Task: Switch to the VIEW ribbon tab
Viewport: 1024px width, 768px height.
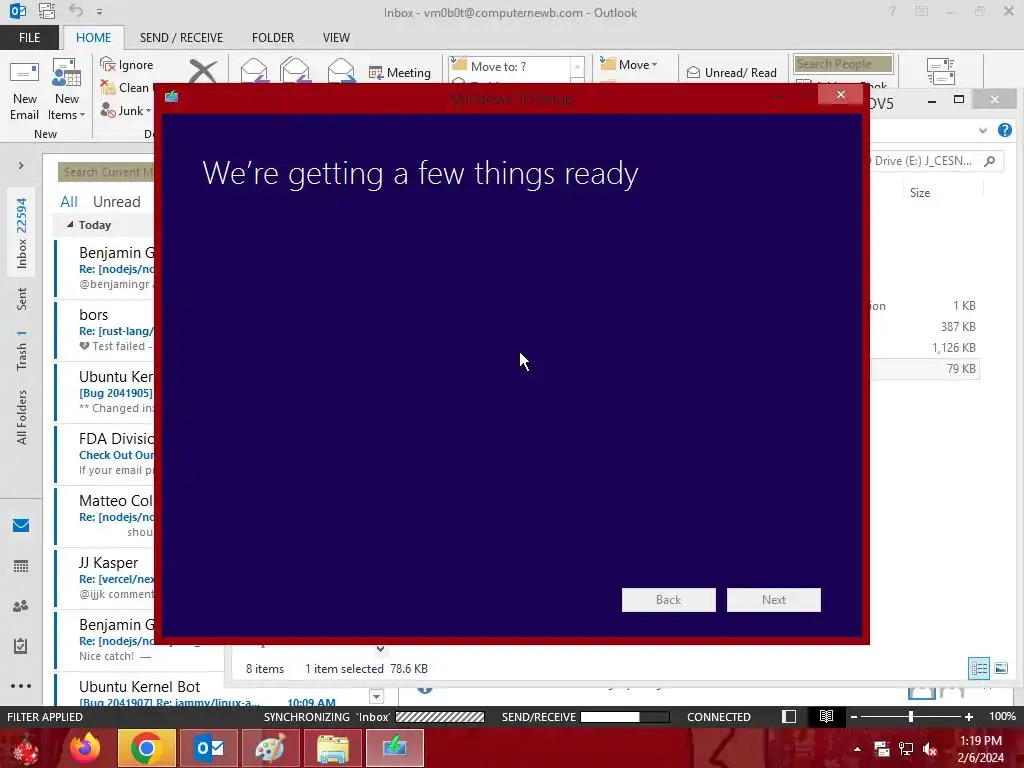Action: click(x=336, y=38)
